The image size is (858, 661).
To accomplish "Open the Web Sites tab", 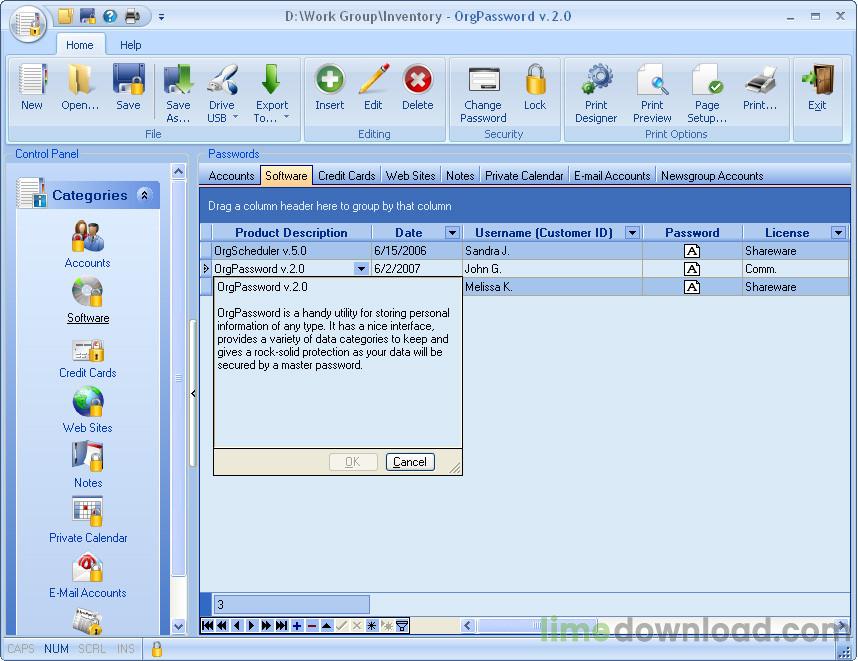I will 410,176.
